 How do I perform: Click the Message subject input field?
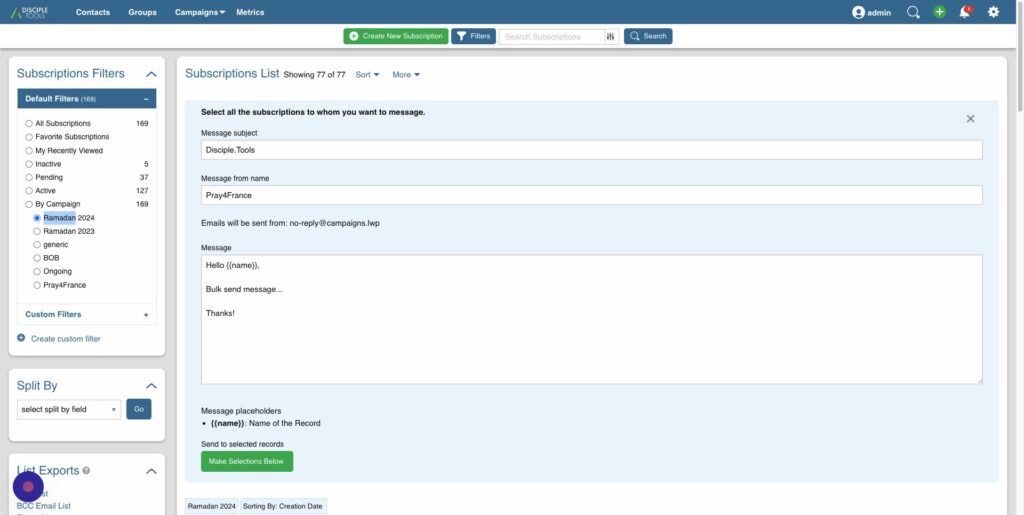coord(591,149)
